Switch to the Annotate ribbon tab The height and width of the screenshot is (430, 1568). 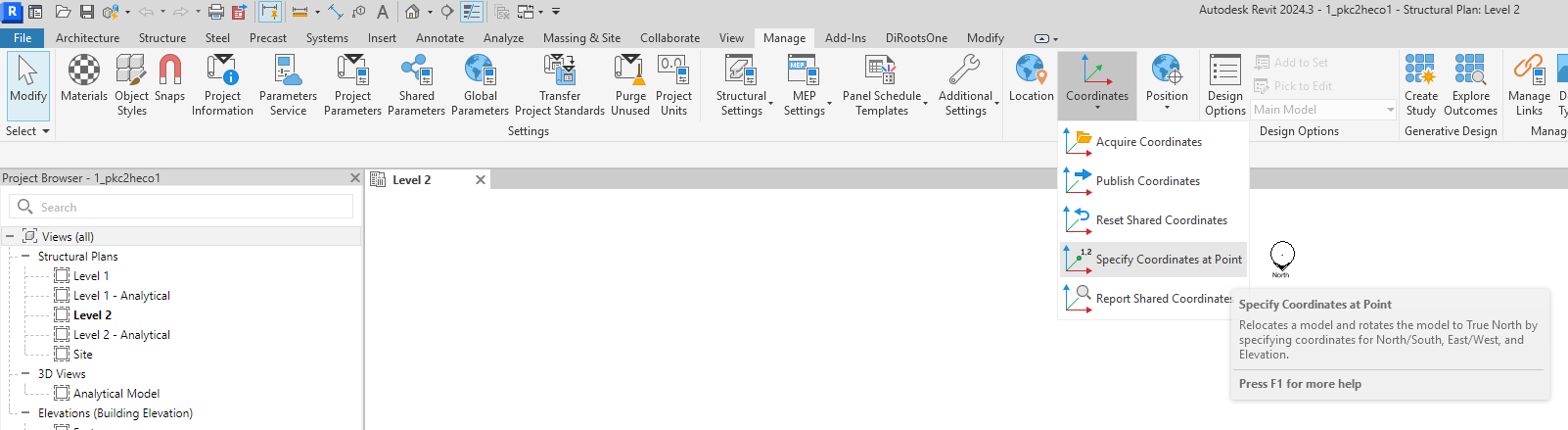click(x=439, y=38)
